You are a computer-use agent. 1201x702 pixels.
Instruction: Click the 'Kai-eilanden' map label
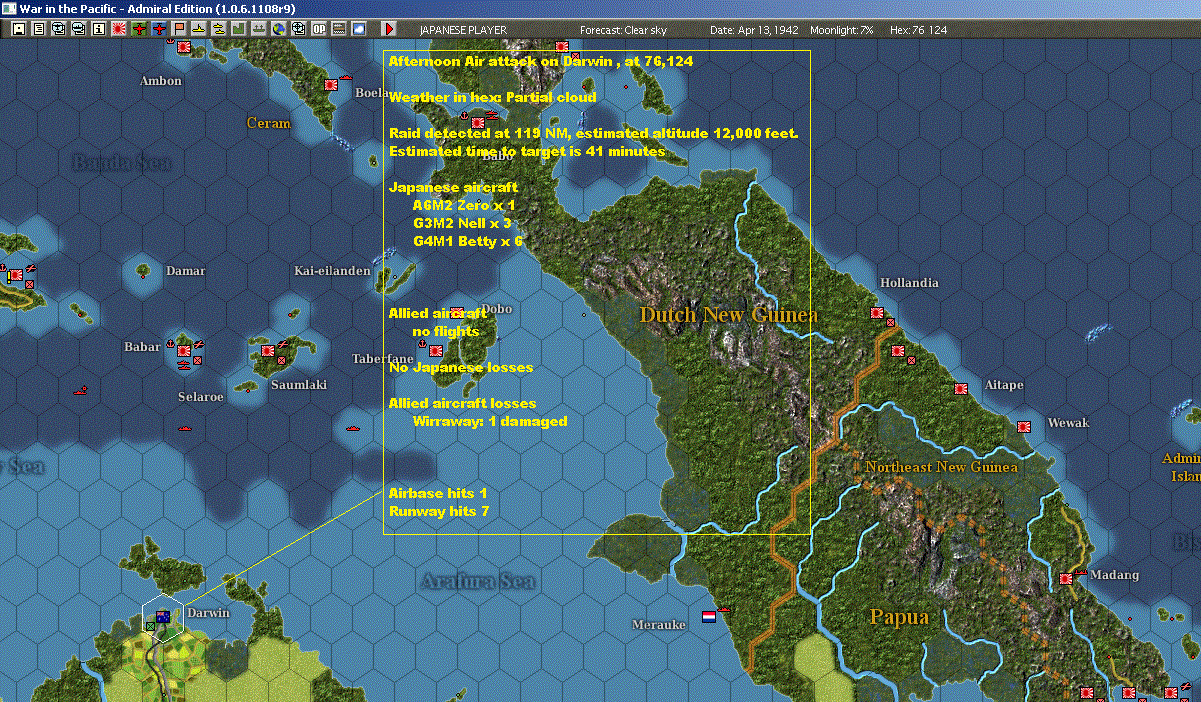pos(332,271)
